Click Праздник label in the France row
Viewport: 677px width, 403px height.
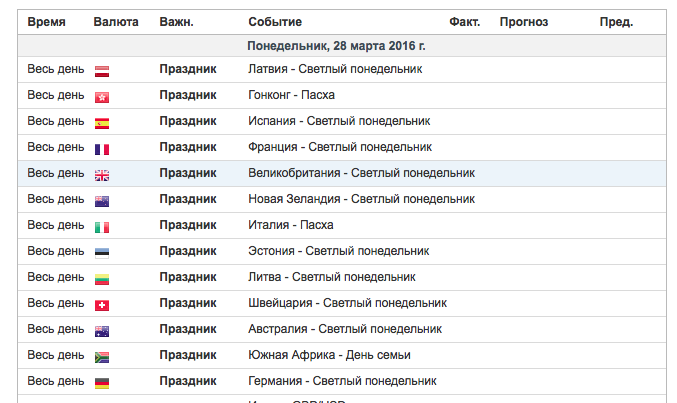tap(188, 147)
